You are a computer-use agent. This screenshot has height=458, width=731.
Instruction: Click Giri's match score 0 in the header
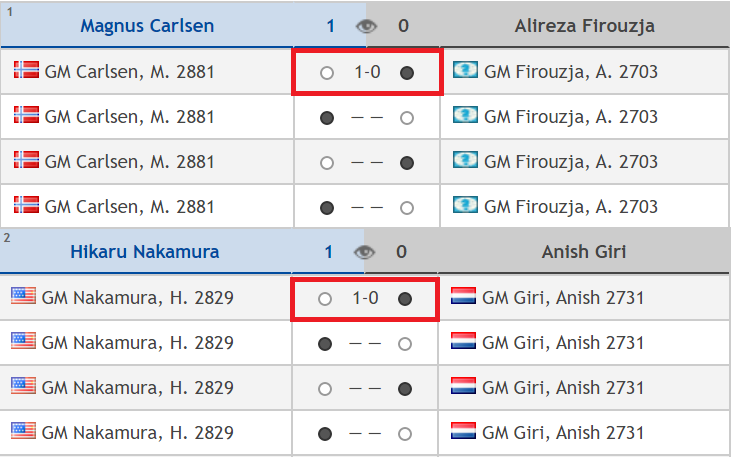click(x=401, y=251)
